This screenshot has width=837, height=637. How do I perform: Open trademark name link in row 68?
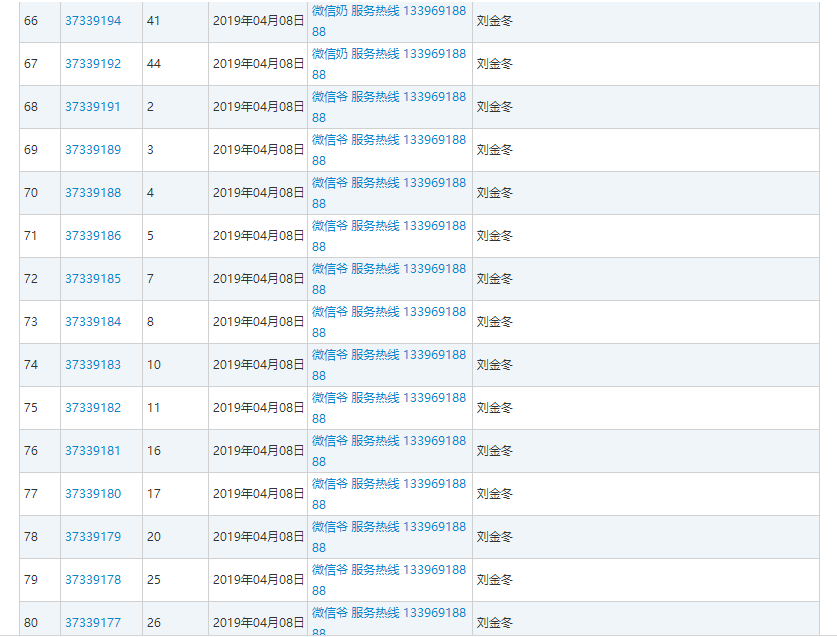[x=389, y=107]
